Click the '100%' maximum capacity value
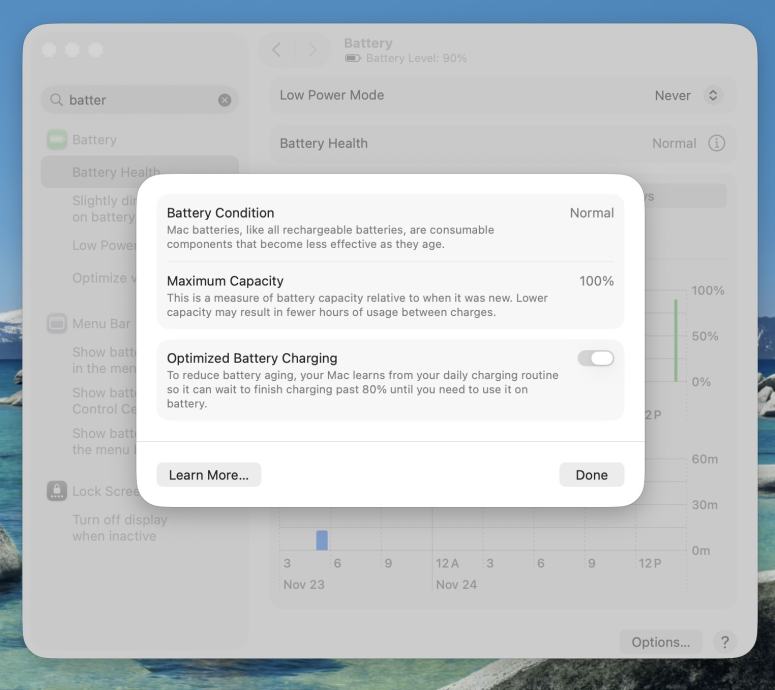 click(597, 281)
